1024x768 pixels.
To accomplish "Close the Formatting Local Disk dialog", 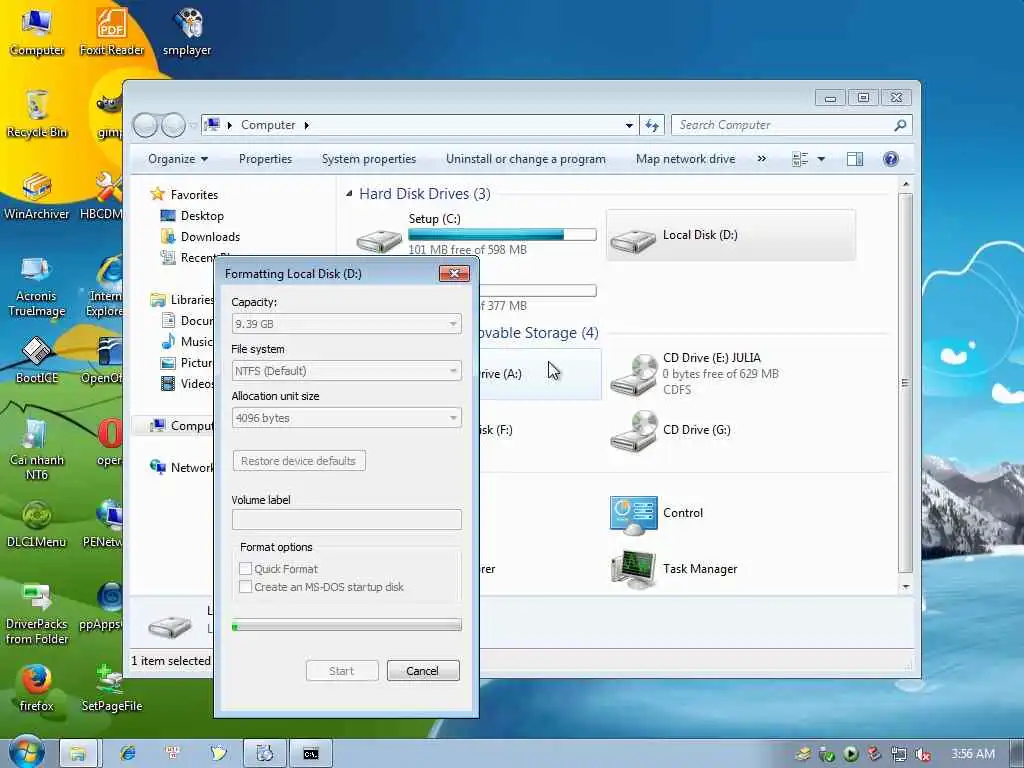I will pyautogui.click(x=455, y=273).
